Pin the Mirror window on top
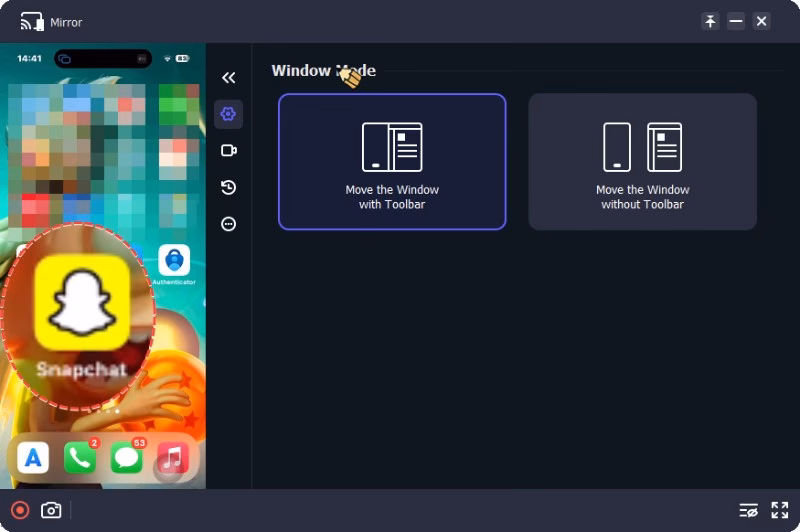 pyautogui.click(x=710, y=21)
